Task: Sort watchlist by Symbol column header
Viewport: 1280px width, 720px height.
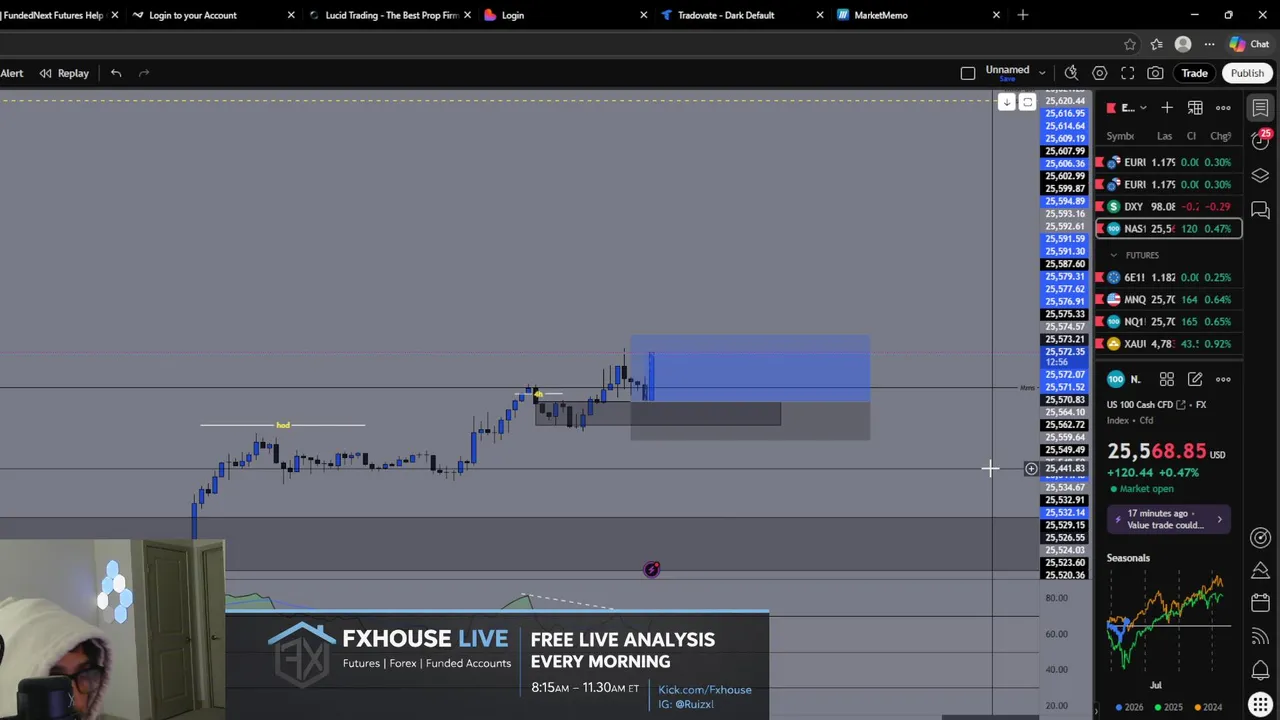Action: (1120, 136)
